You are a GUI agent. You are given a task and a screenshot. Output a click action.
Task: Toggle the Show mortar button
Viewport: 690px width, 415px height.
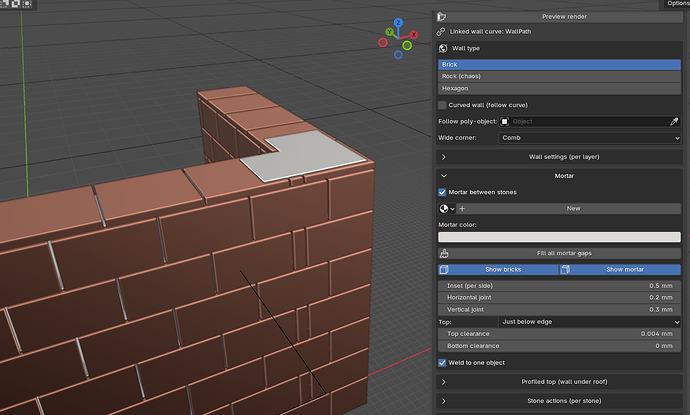620,270
